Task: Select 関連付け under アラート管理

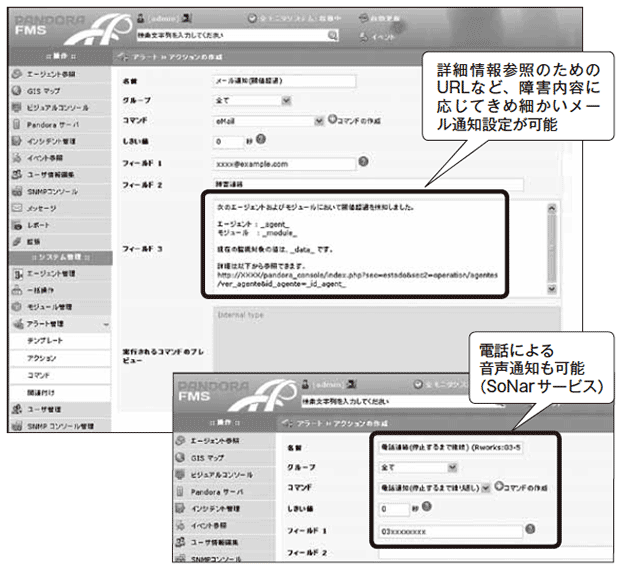Action: tap(59, 393)
